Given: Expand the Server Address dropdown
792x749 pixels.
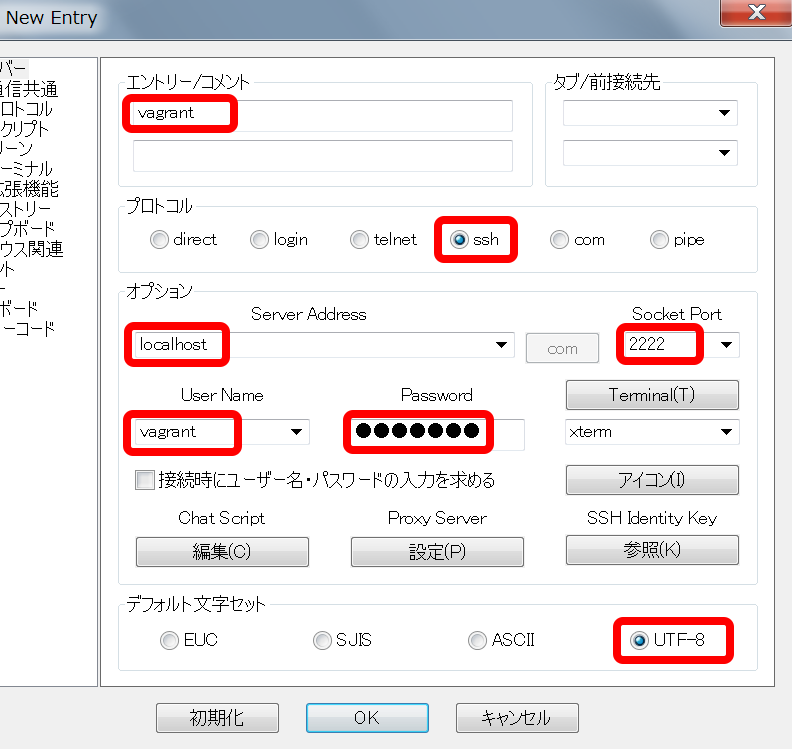Looking at the screenshot, I should click(502, 346).
